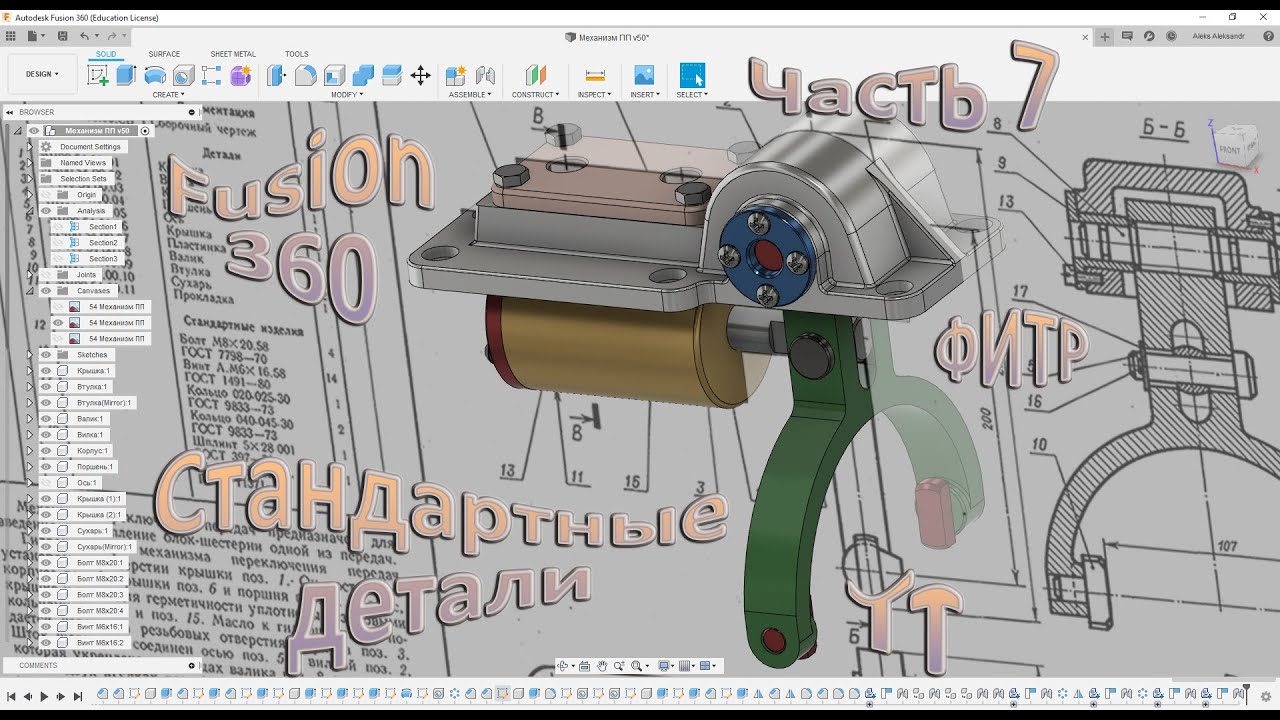Expand the Sketches folder
The image size is (1280, 720).
pos(29,355)
